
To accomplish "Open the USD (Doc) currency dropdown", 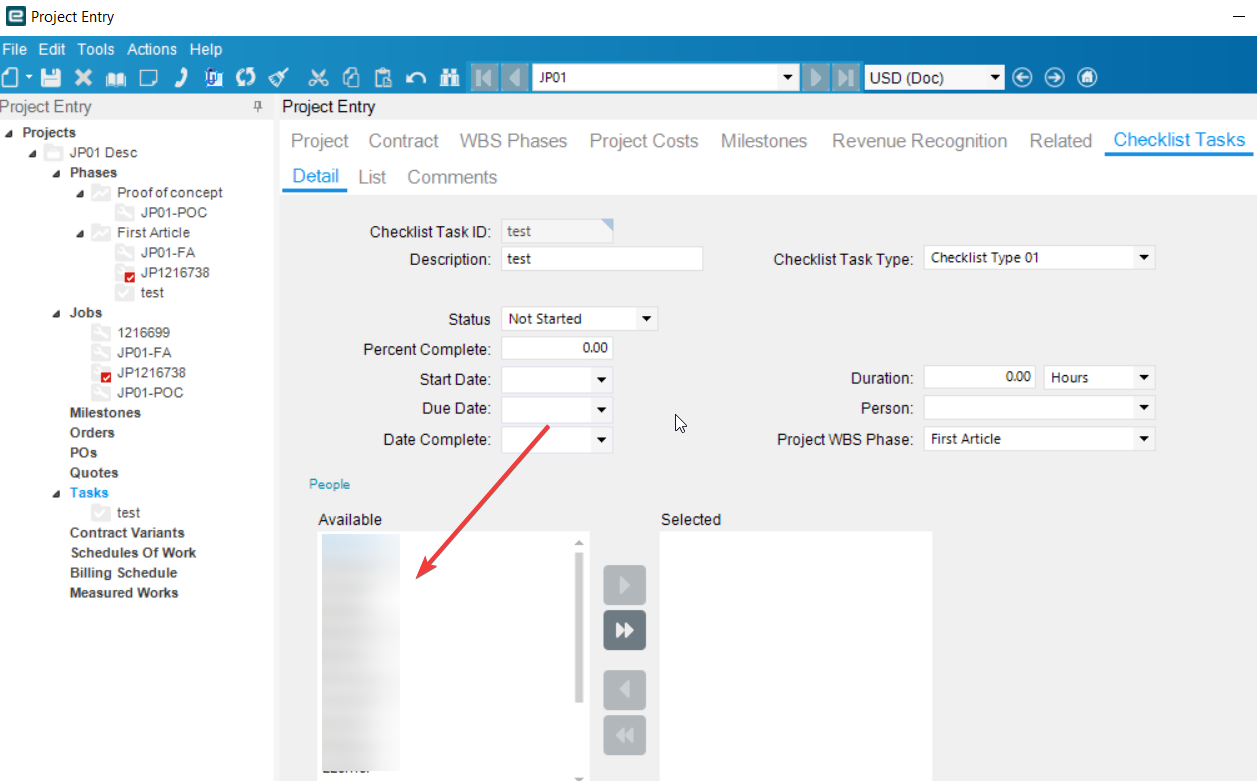I will click(x=994, y=78).
